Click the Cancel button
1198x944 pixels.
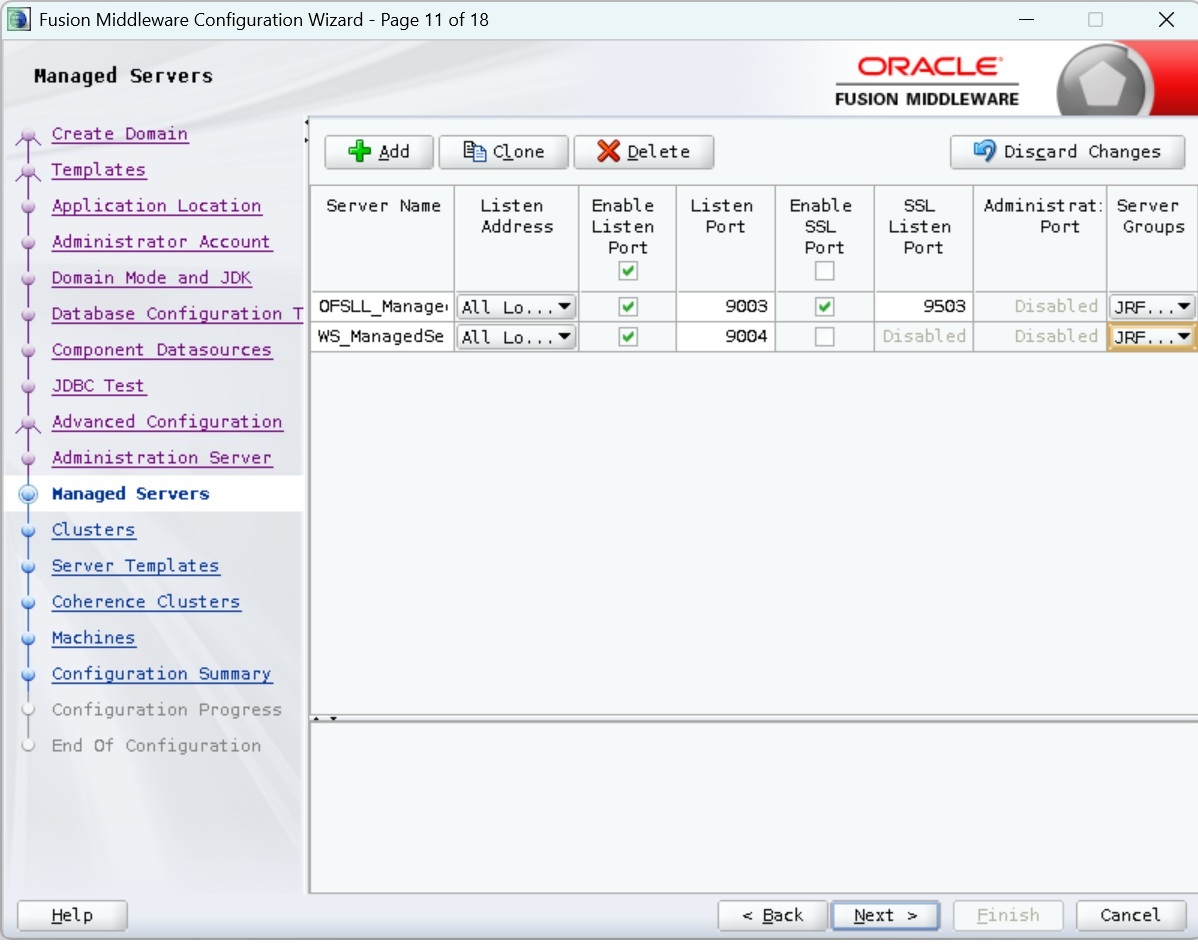pyautogui.click(x=1131, y=915)
